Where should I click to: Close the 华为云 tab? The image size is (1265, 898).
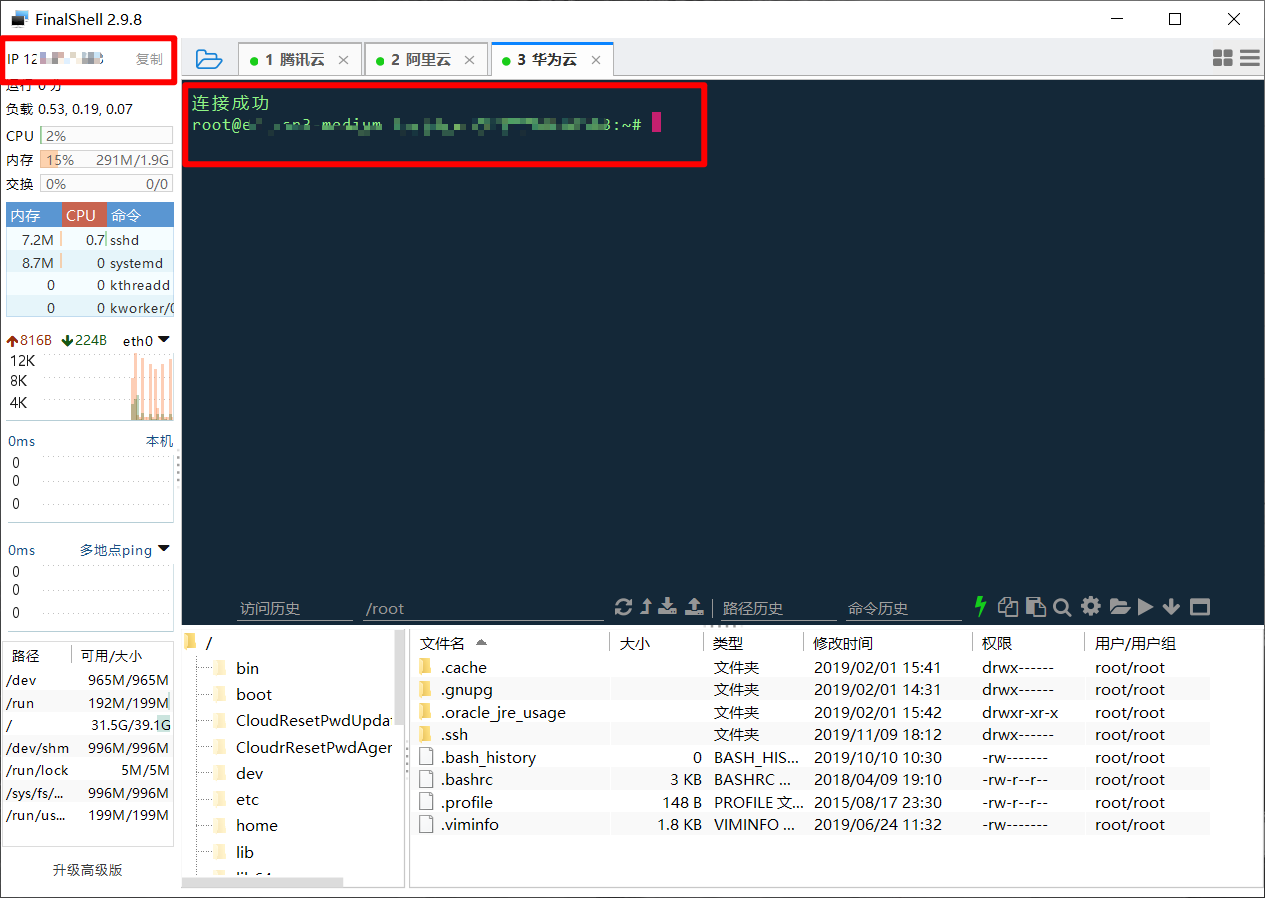596,60
